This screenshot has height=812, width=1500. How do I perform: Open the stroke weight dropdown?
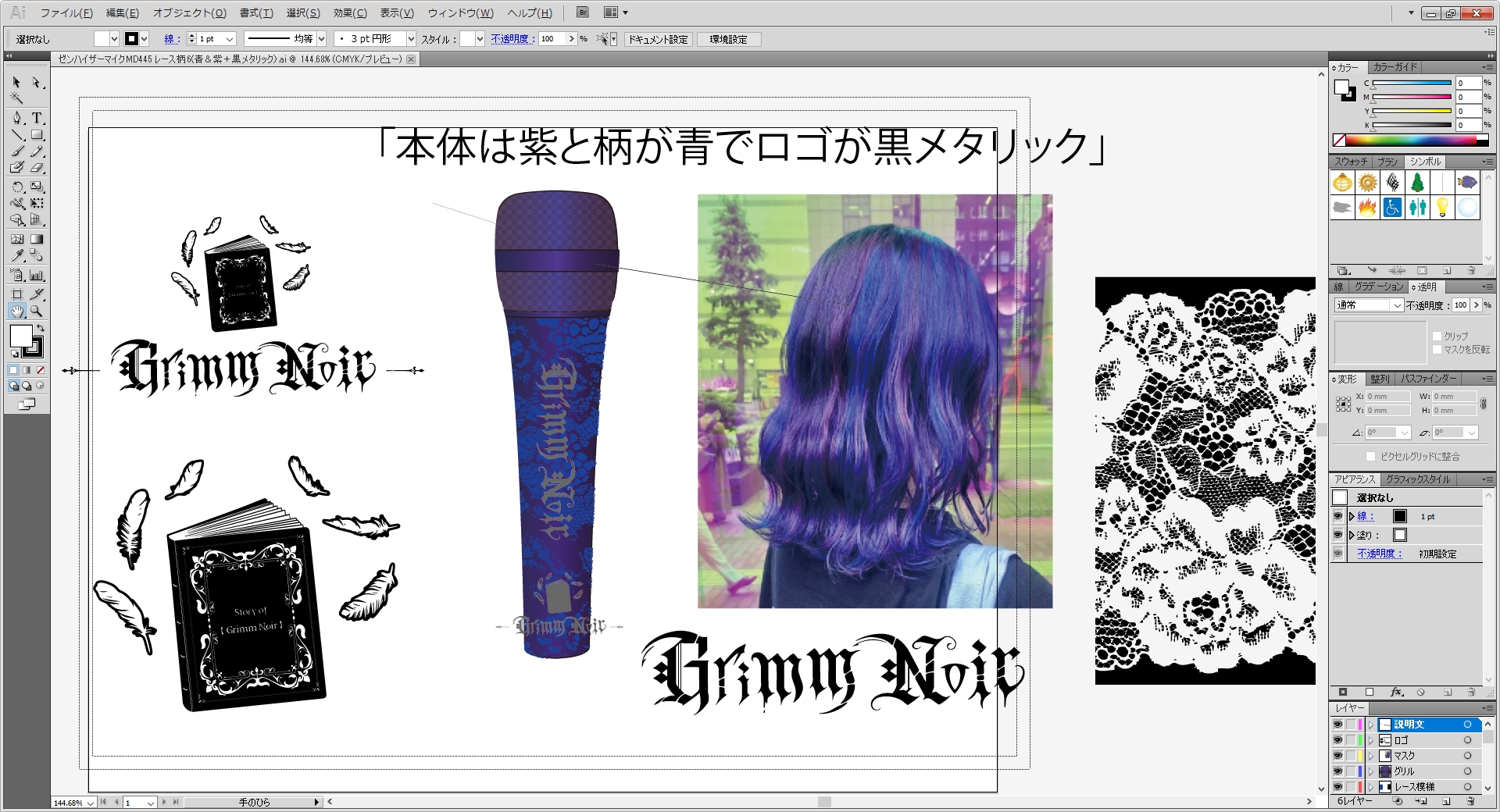point(230,39)
